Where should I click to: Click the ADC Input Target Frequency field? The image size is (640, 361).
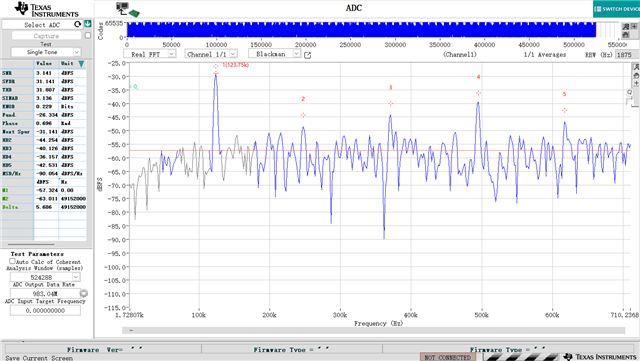(x=45, y=311)
